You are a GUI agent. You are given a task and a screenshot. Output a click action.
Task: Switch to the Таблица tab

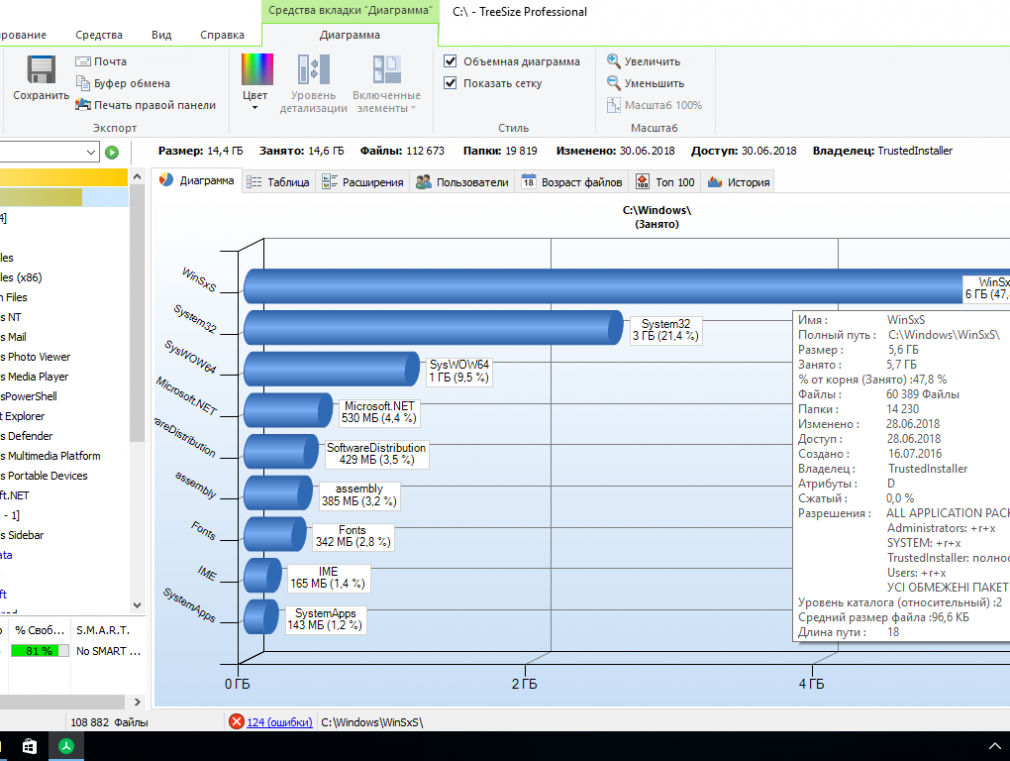278,182
